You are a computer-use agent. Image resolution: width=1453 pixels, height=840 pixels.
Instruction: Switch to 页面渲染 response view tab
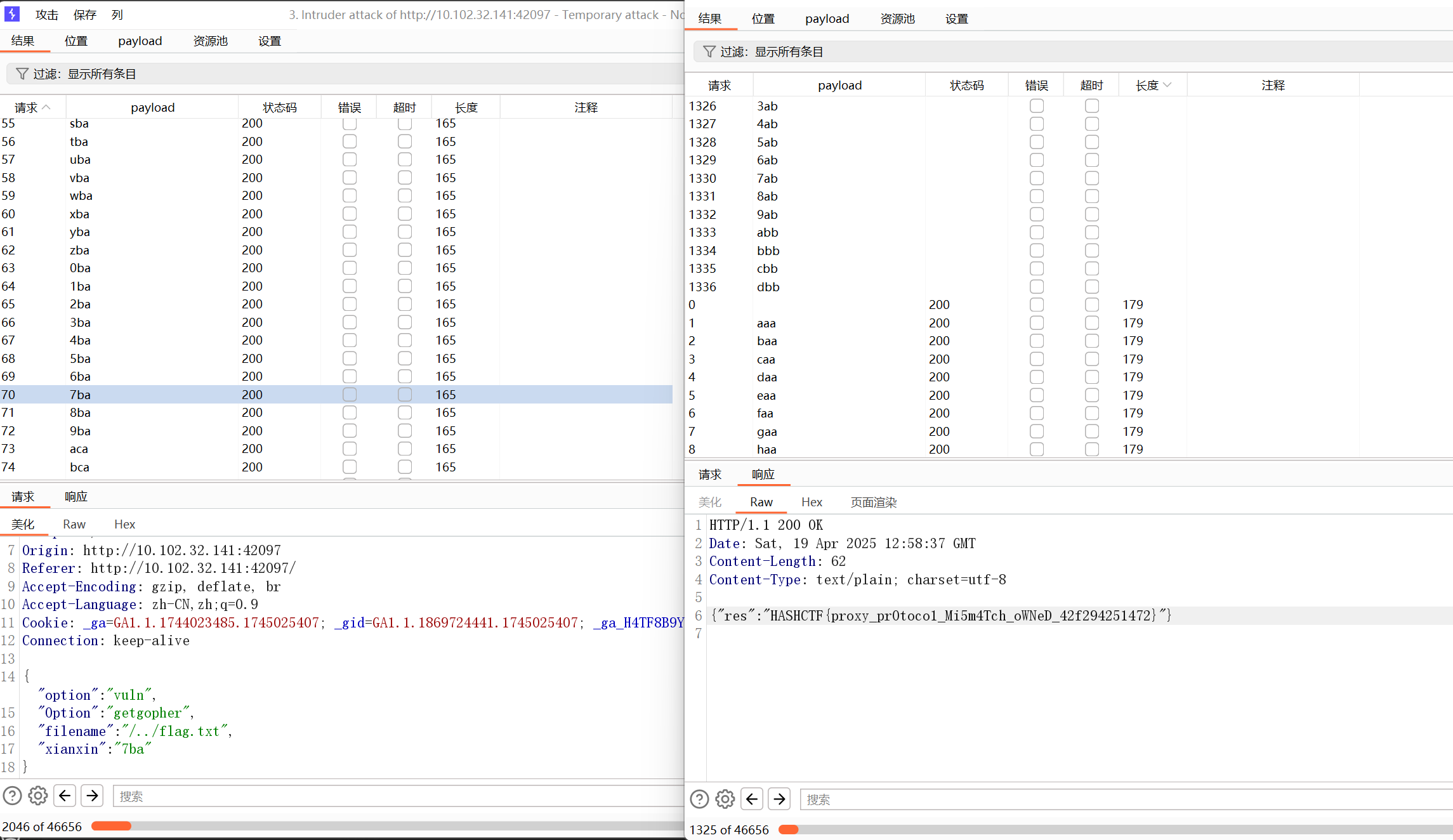pyautogui.click(x=873, y=502)
